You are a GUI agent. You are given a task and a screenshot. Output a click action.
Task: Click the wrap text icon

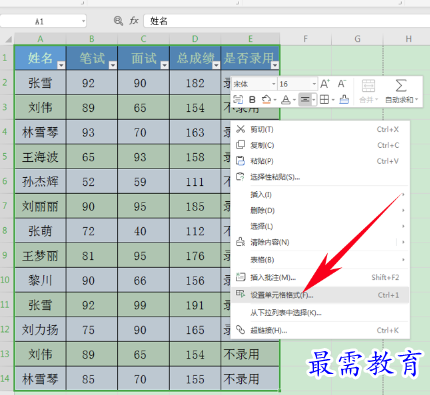238,100
